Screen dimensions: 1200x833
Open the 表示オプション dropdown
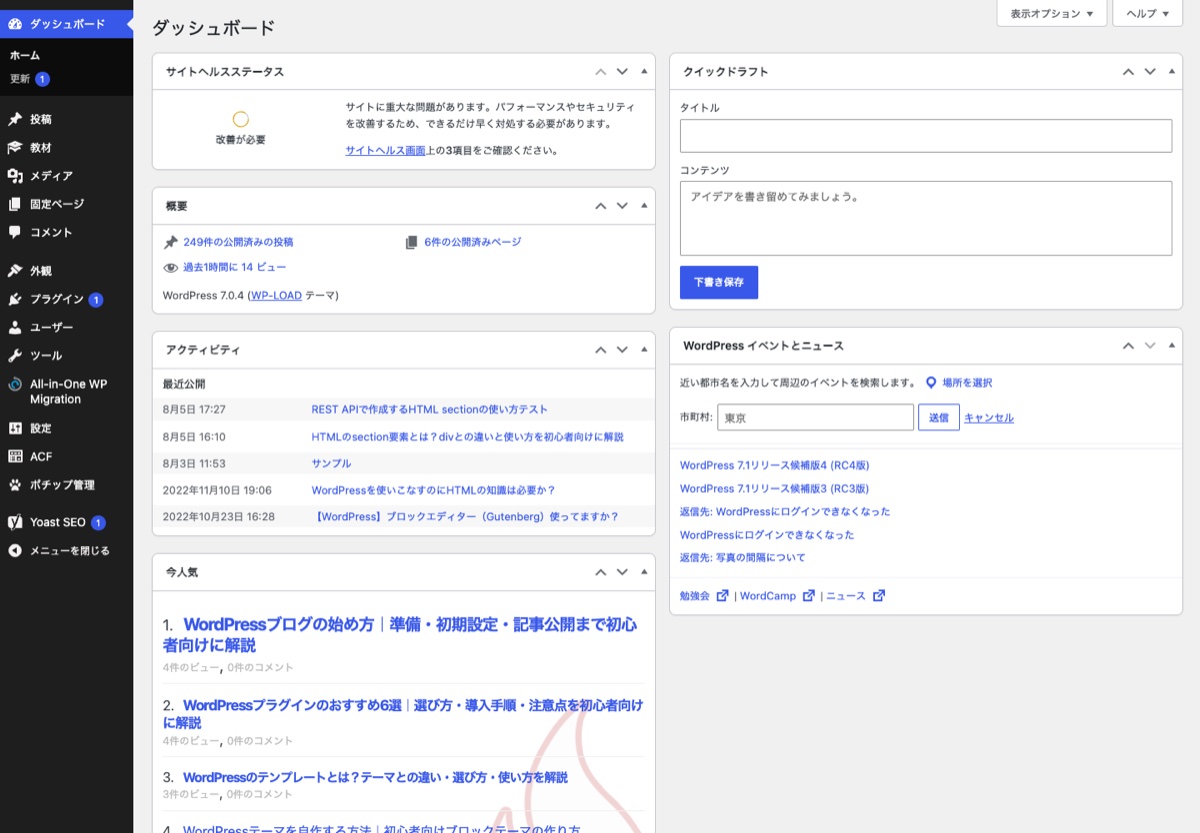tap(1051, 14)
